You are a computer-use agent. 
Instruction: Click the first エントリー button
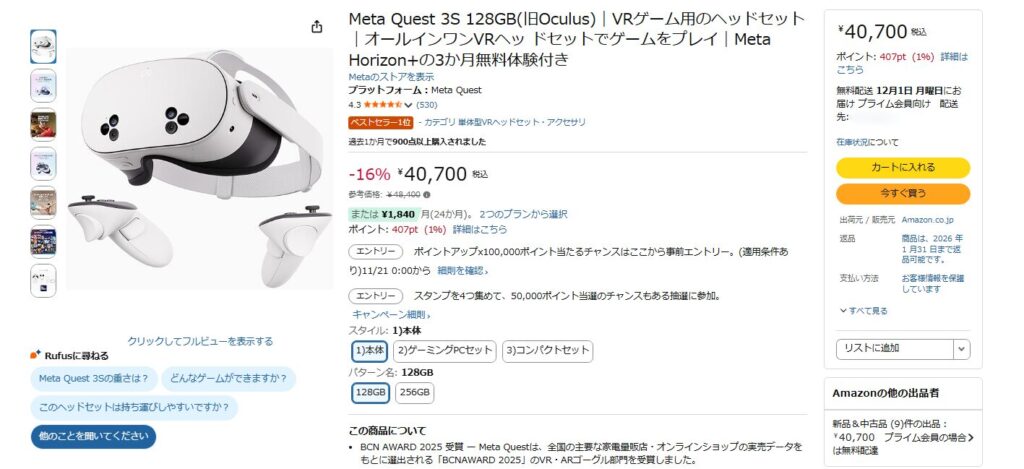376,252
